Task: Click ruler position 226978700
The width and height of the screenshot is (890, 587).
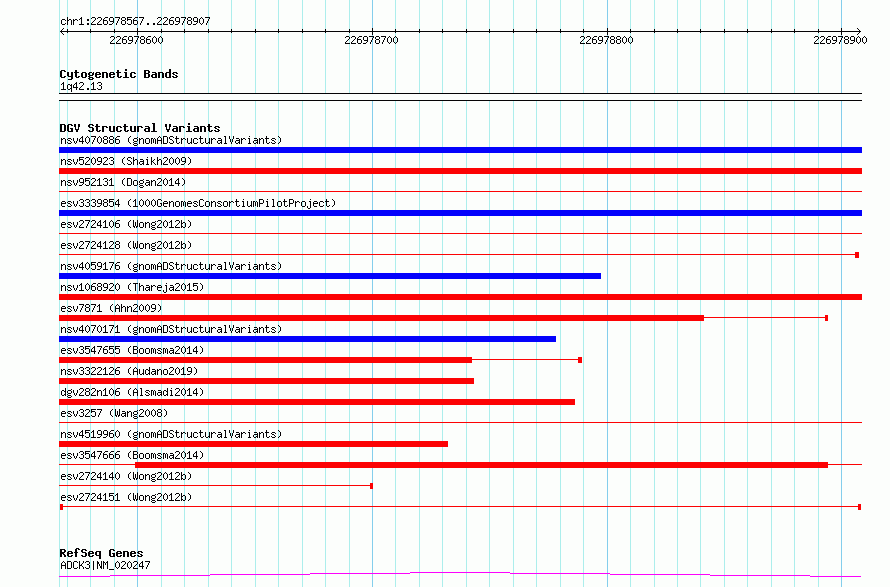Action: pos(371,40)
